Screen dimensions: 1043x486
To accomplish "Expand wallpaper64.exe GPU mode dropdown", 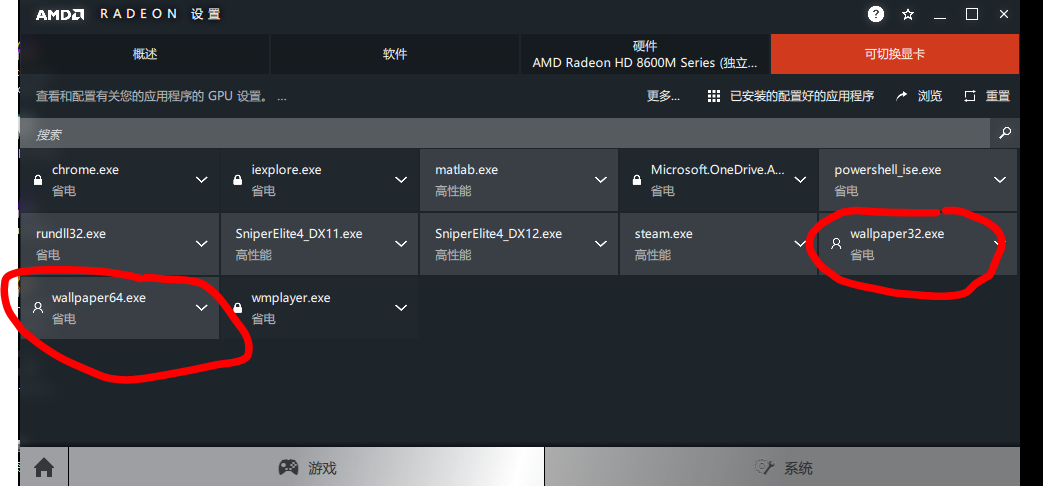I will click(202, 308).
